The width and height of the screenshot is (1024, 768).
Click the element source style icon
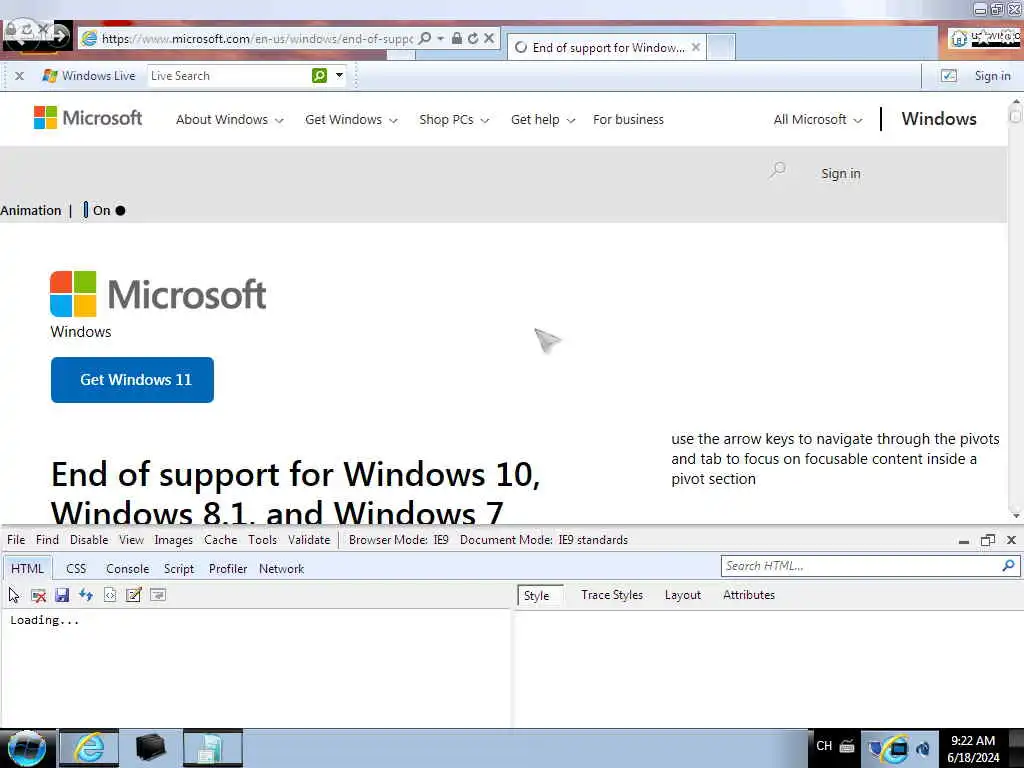(110, 595)
